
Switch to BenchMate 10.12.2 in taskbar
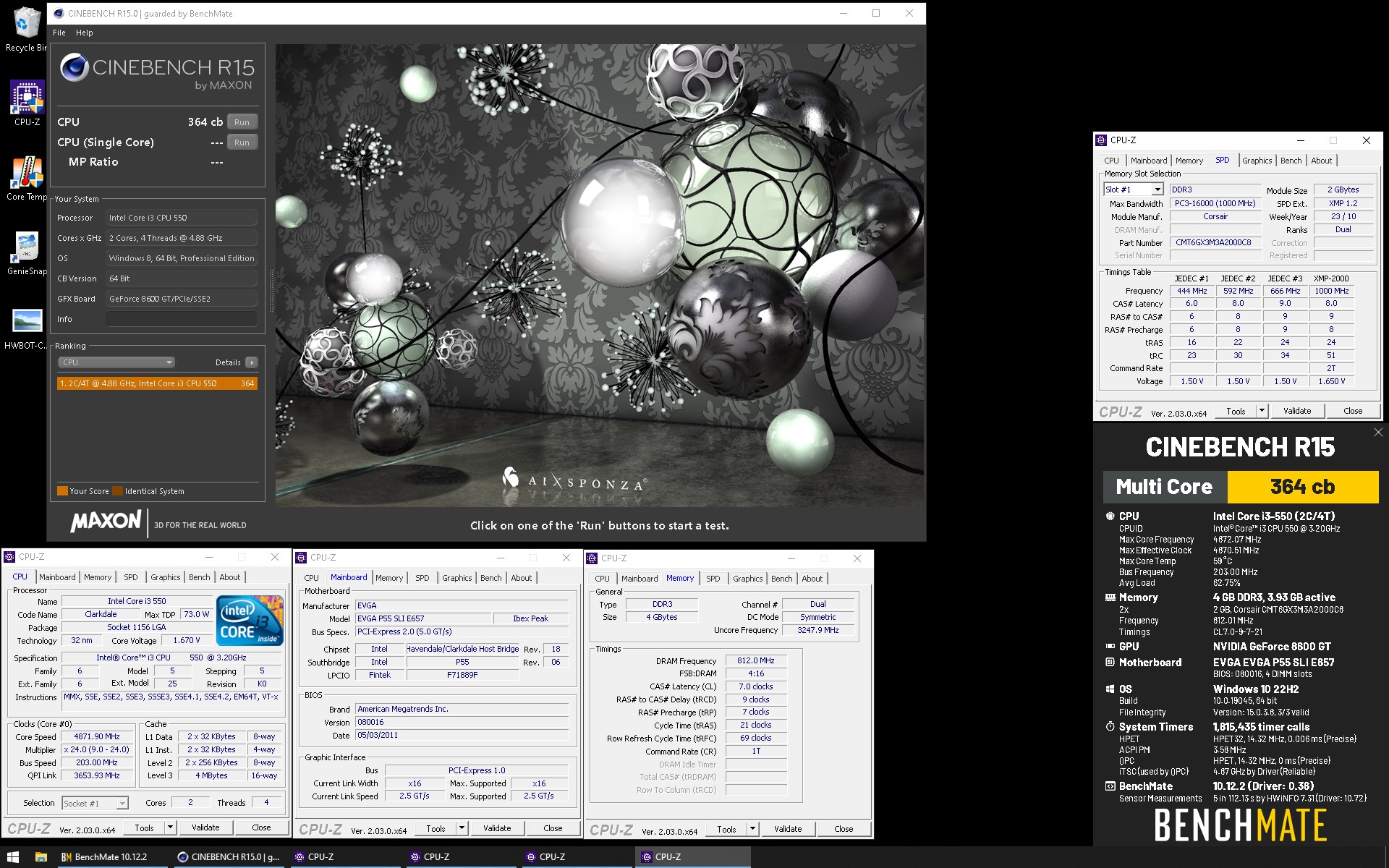[112, 857]
